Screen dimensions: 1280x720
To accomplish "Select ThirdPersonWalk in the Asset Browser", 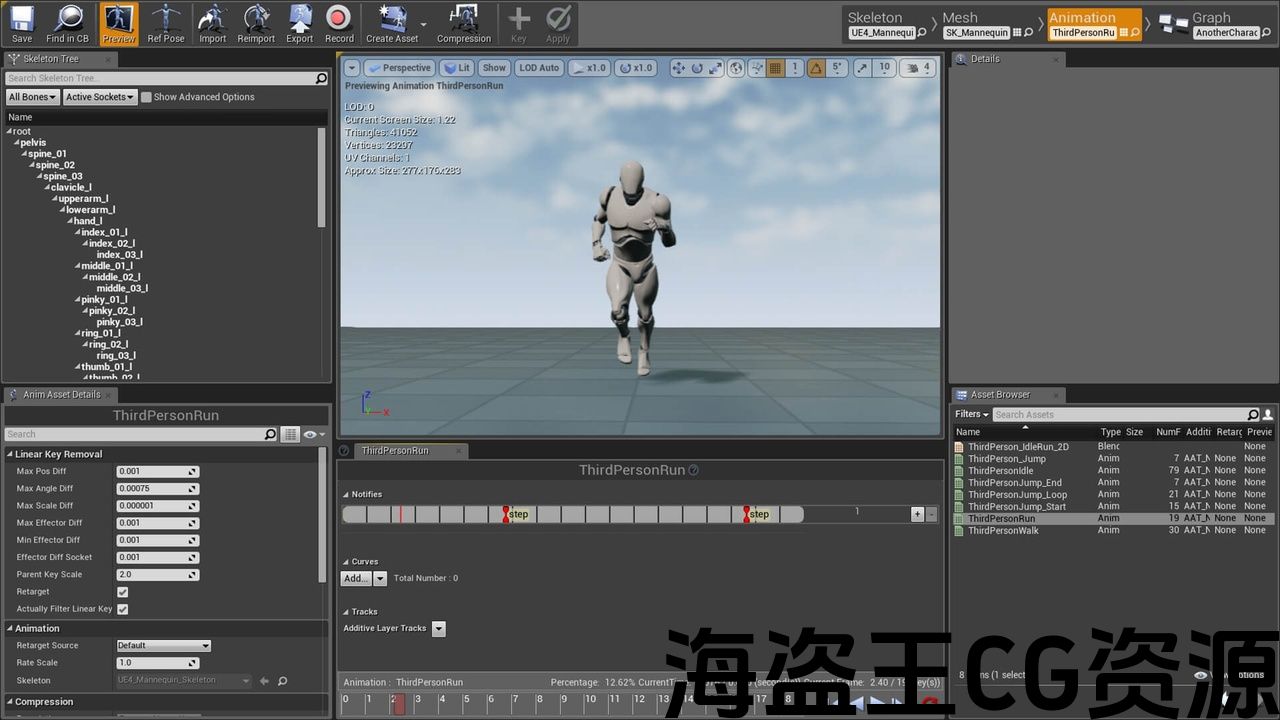I will click(1003, 531).
